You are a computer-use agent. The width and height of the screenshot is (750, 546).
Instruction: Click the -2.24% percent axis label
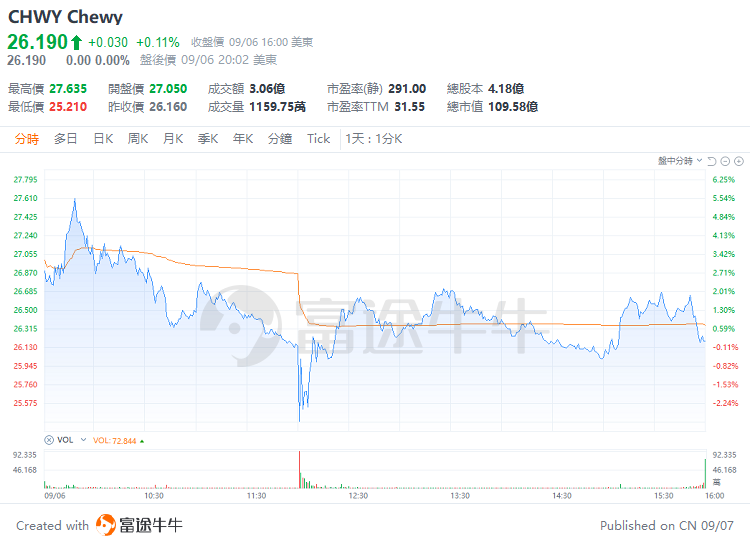(725, 403)
